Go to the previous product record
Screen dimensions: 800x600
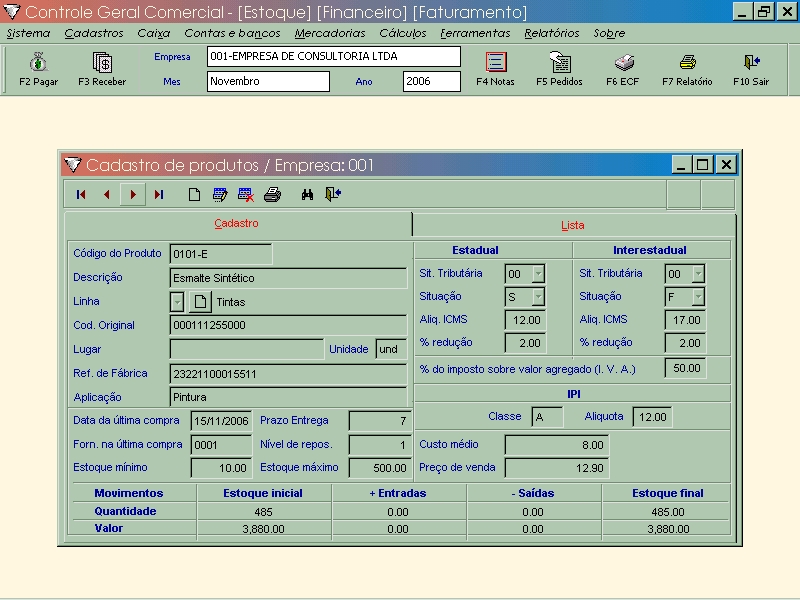click(107, 195)
